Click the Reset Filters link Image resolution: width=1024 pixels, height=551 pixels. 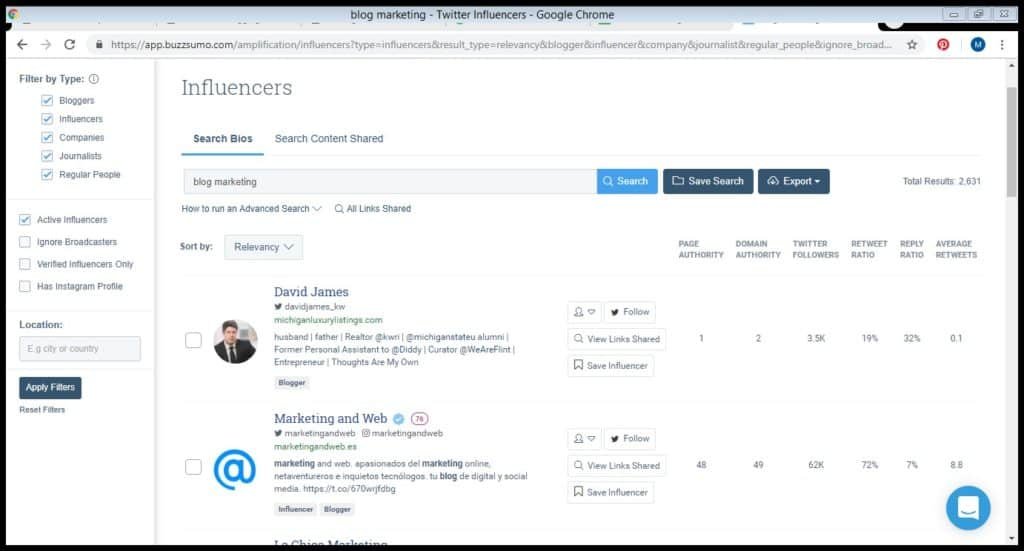[42, 410]
